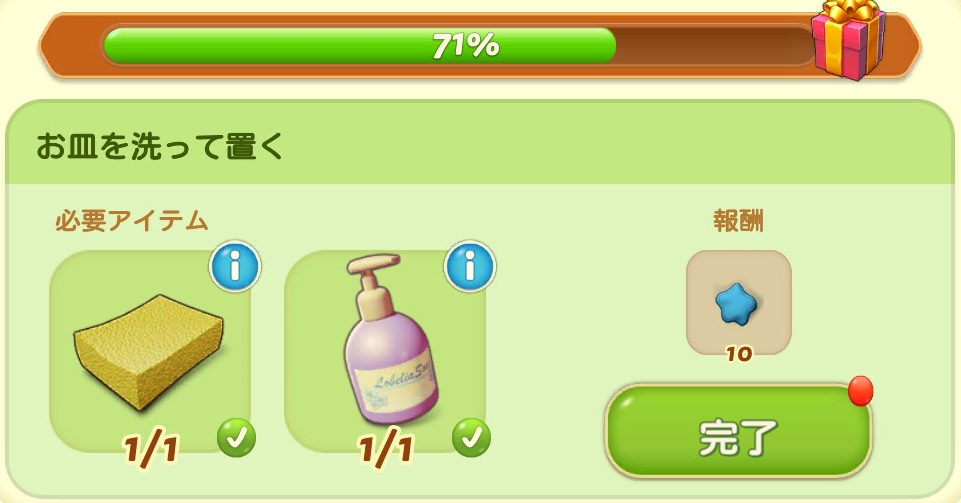Open info for the soap bottle item
961x503 pixels.
point(469,267)
